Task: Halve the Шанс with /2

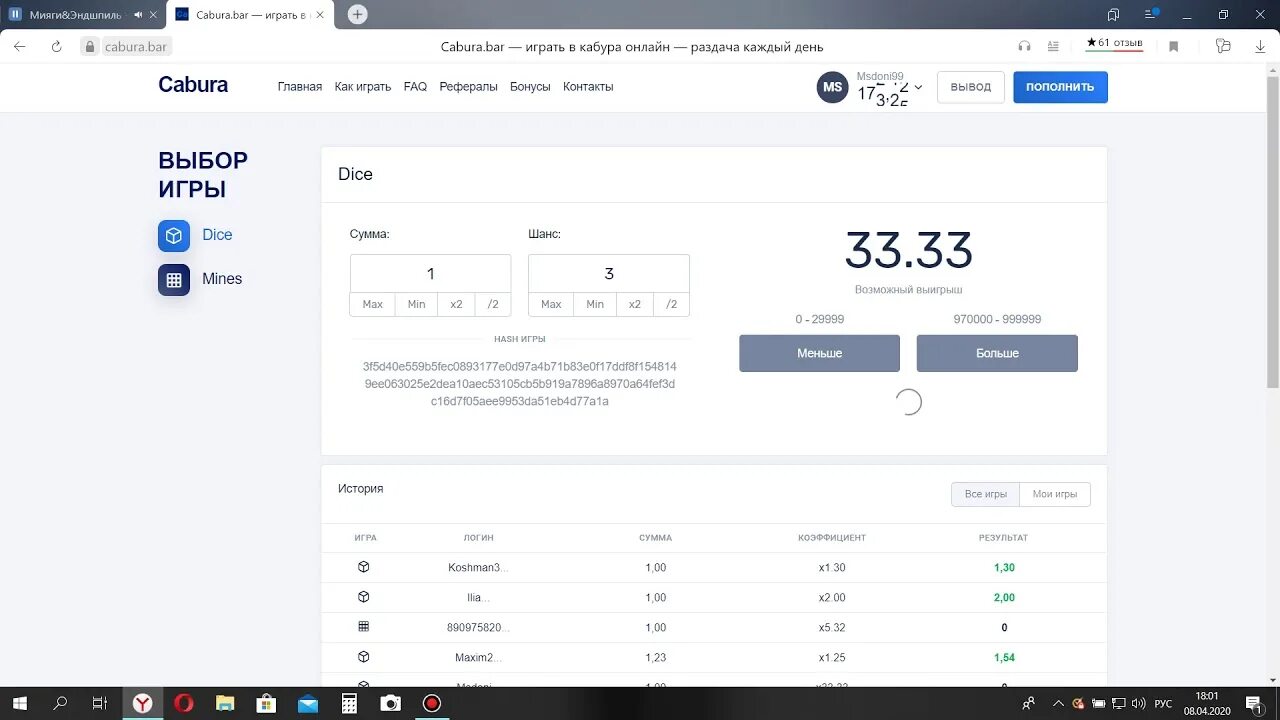Action: tap(671, 304)
